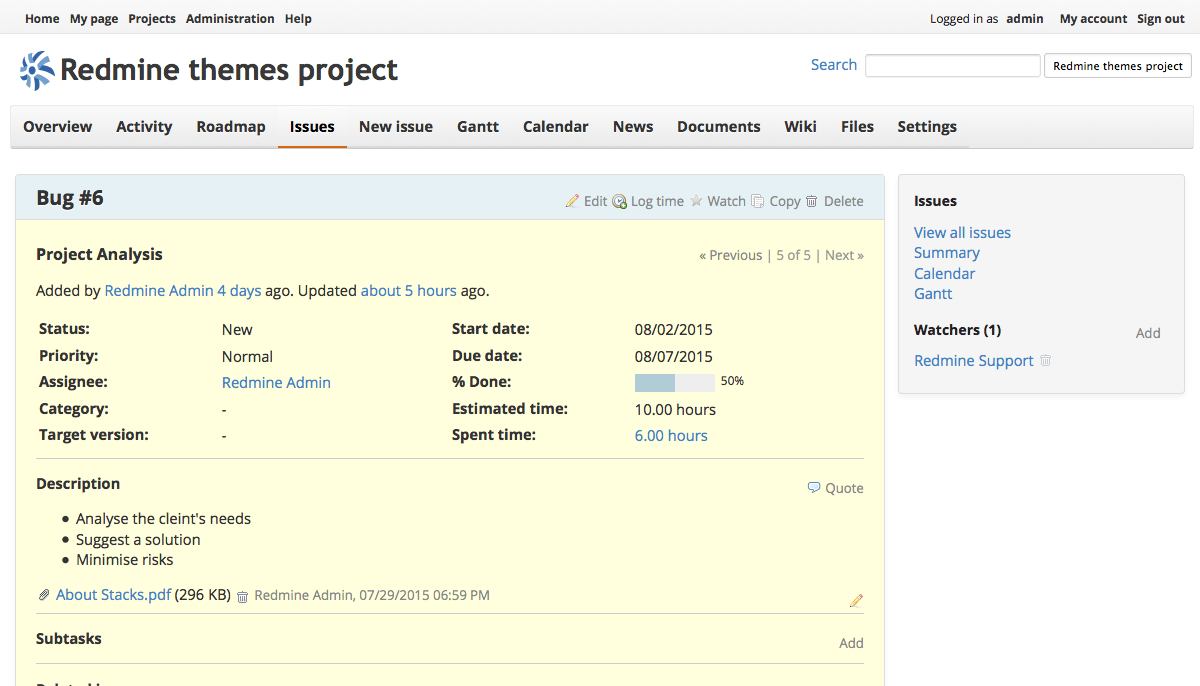Open the Calendar tab
This screenshot has width=1200, height=686.
556,127
